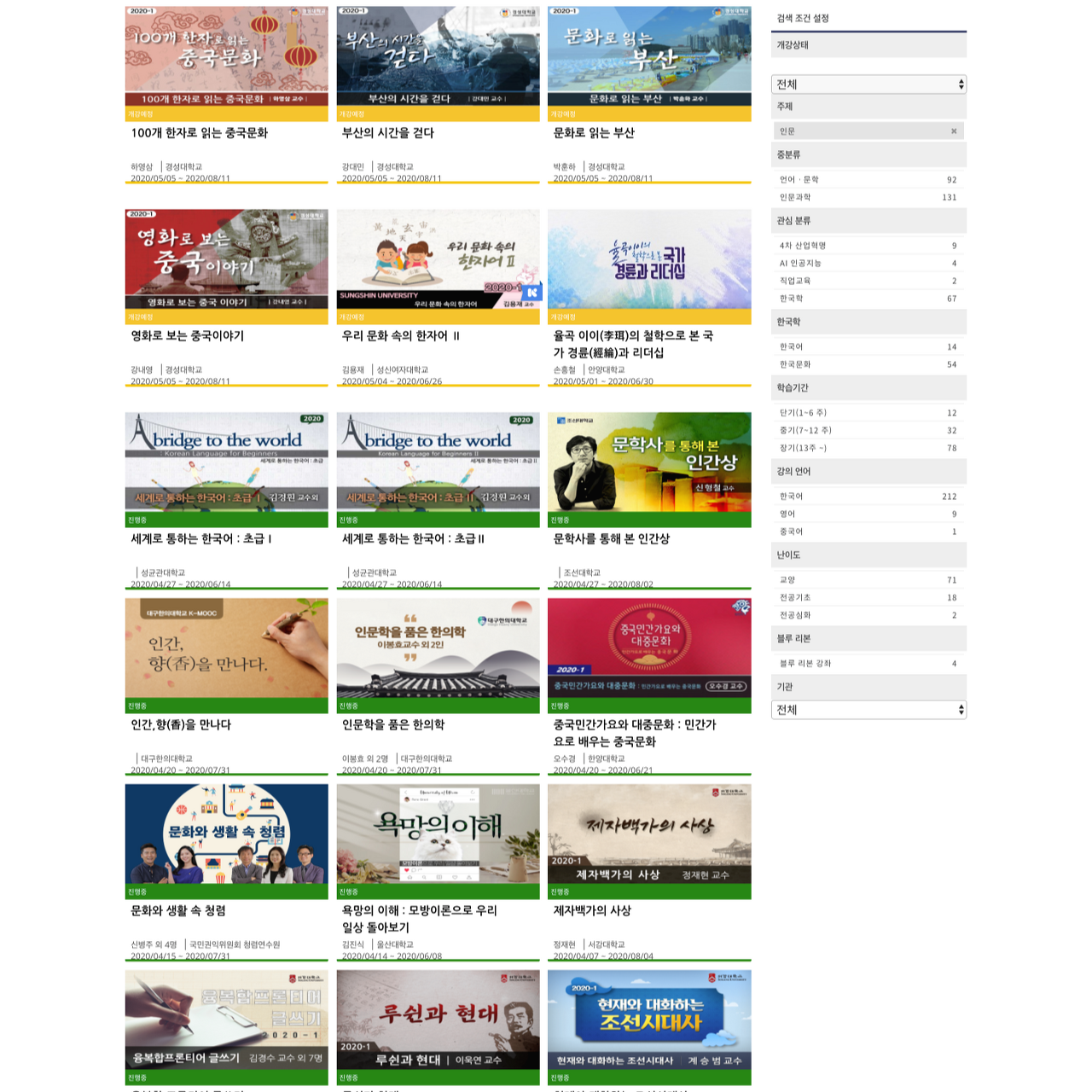The width and height of the screenshot is (1092, 1092).
Task: Open the 영화로 보는 중국이야기 thumbnail
Action: point(226,259)
